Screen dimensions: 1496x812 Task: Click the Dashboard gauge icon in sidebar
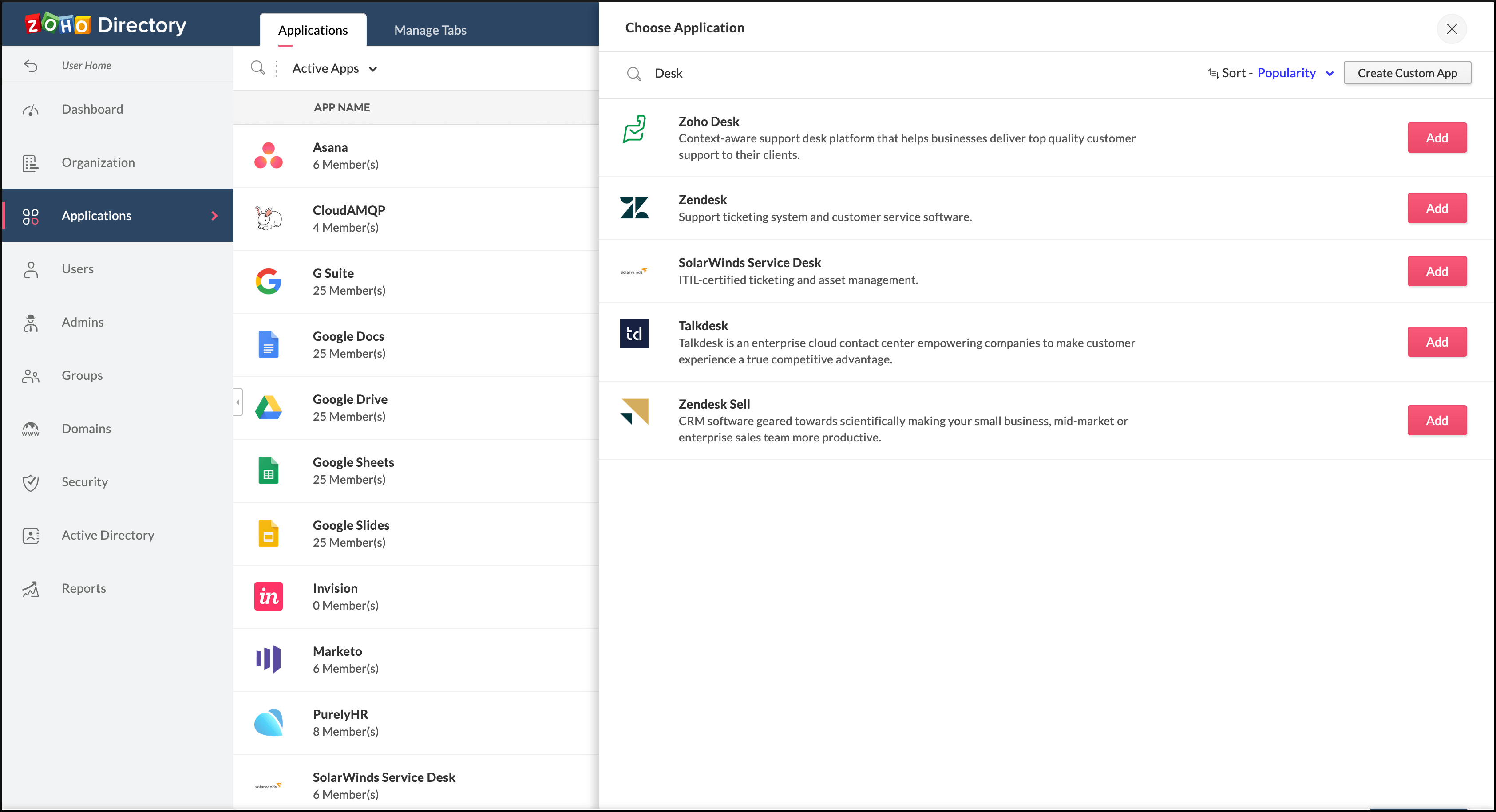pyautogui.click(x=31, y=110)
